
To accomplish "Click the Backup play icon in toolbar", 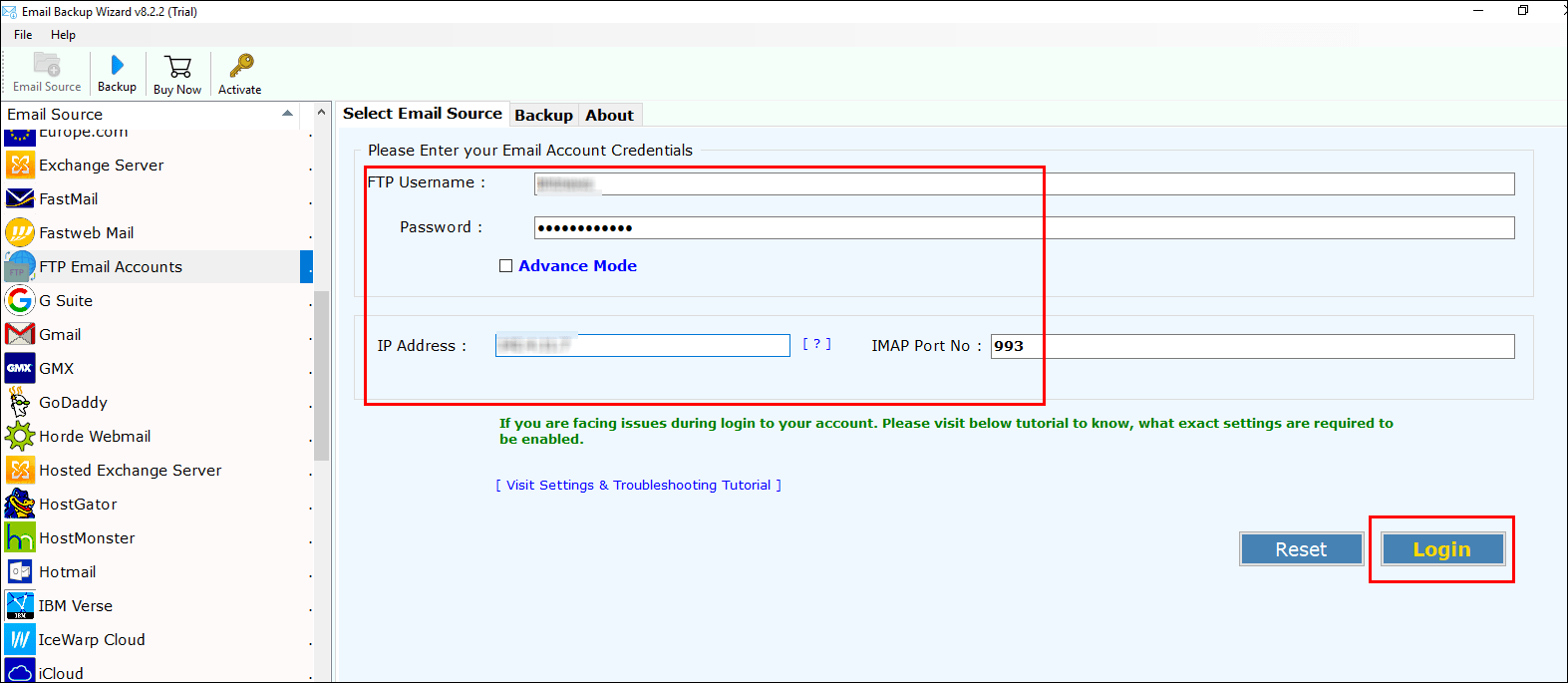I will pos(118,66).
